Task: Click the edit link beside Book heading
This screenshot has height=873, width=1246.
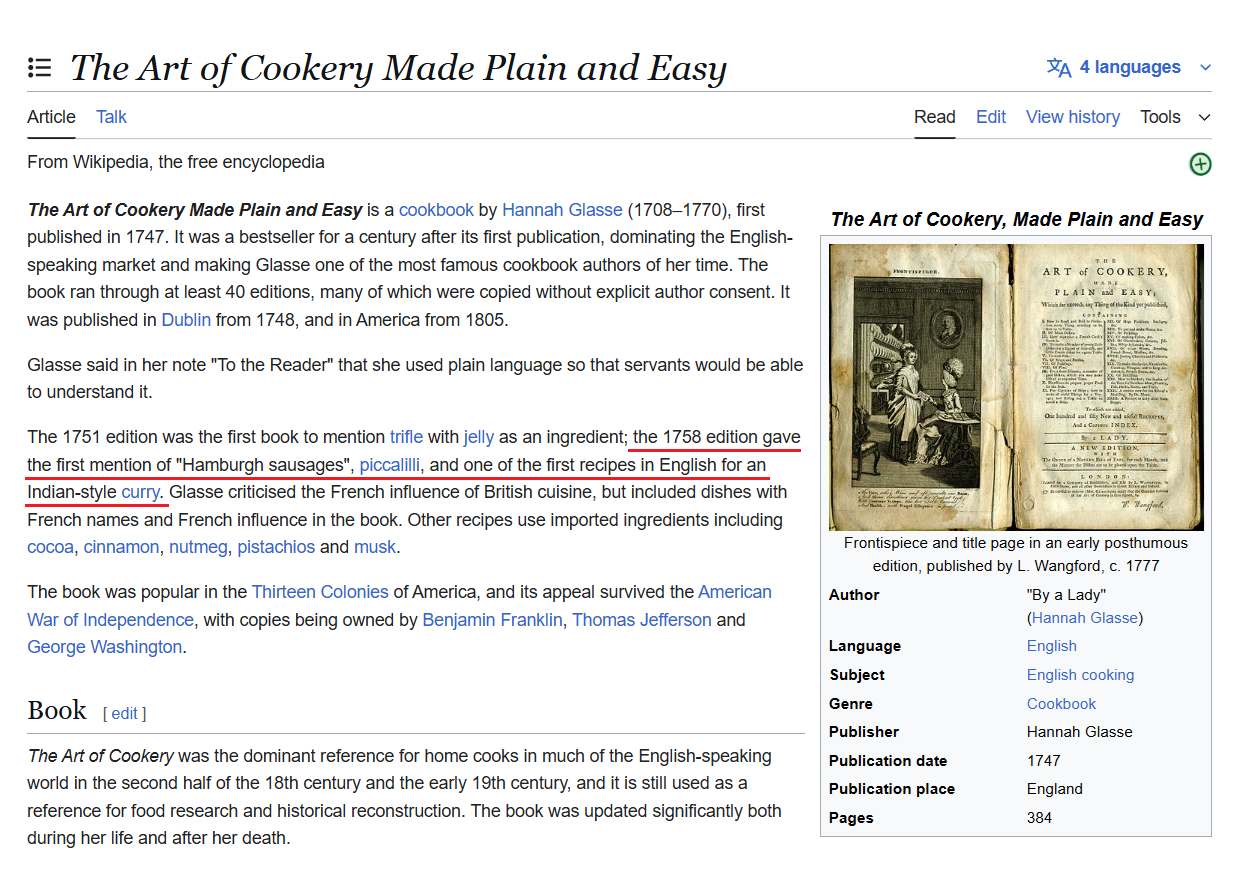Action: click(124, 713)
